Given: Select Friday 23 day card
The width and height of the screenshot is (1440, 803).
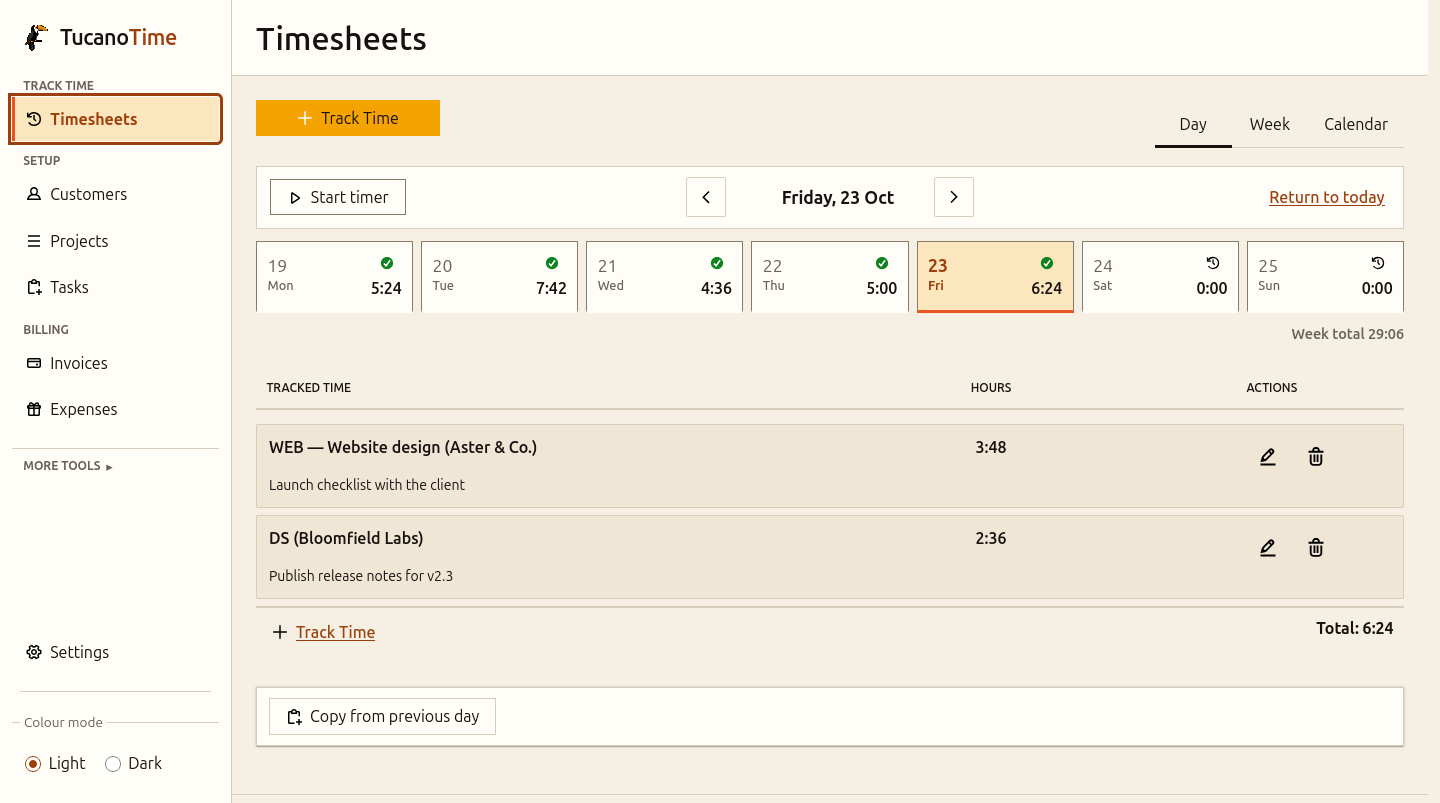Looking at the screenshot, I should (995, 277).
